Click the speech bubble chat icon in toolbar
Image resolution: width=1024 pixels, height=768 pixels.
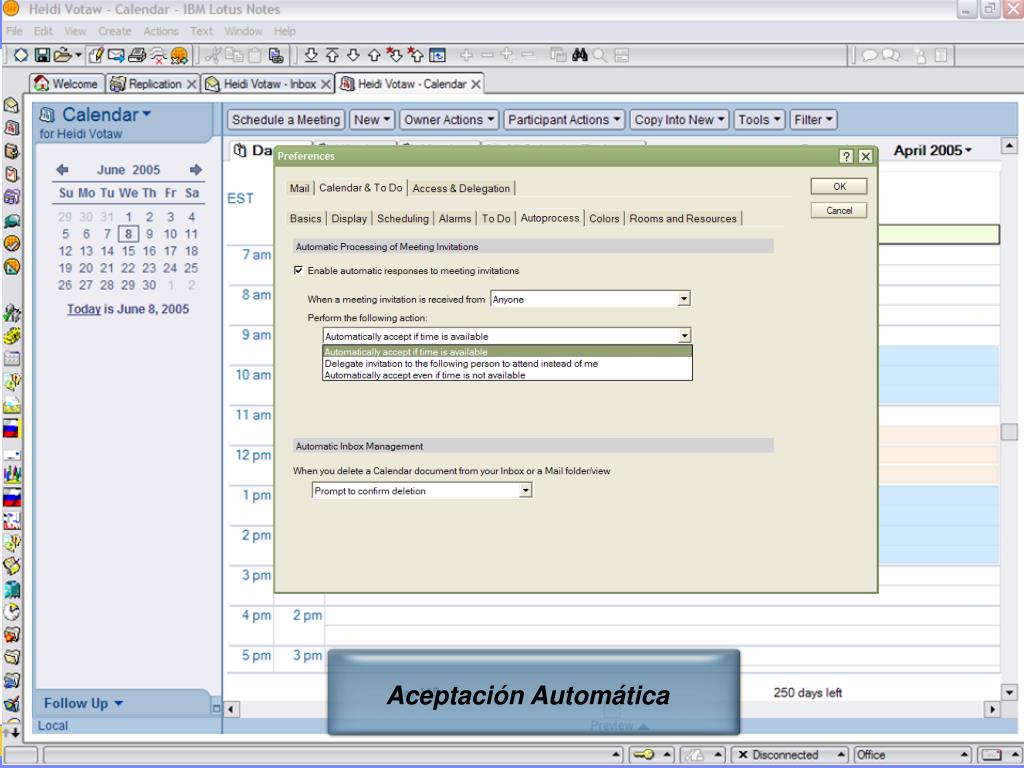click(870, 56)
